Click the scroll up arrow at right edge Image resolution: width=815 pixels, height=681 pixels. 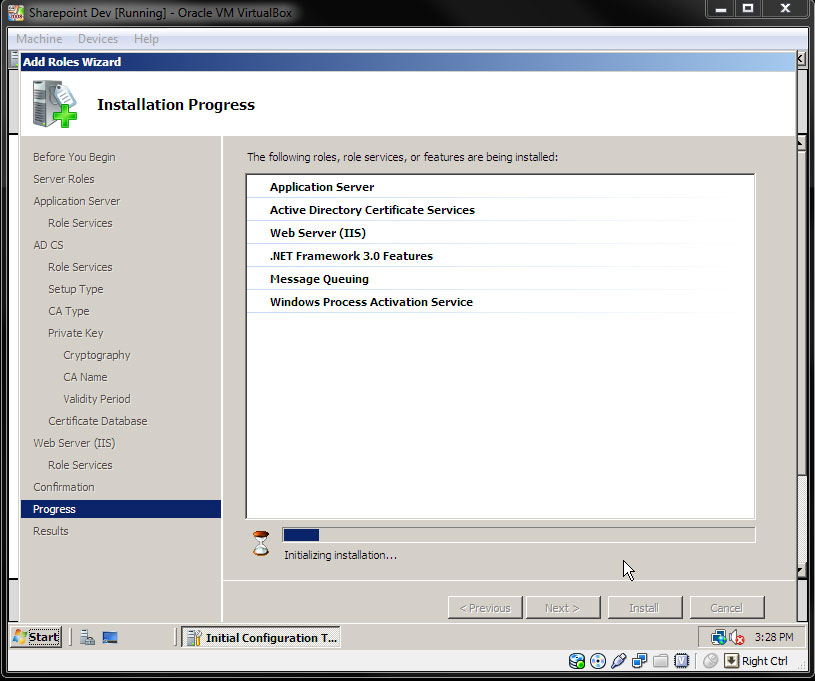800,142
